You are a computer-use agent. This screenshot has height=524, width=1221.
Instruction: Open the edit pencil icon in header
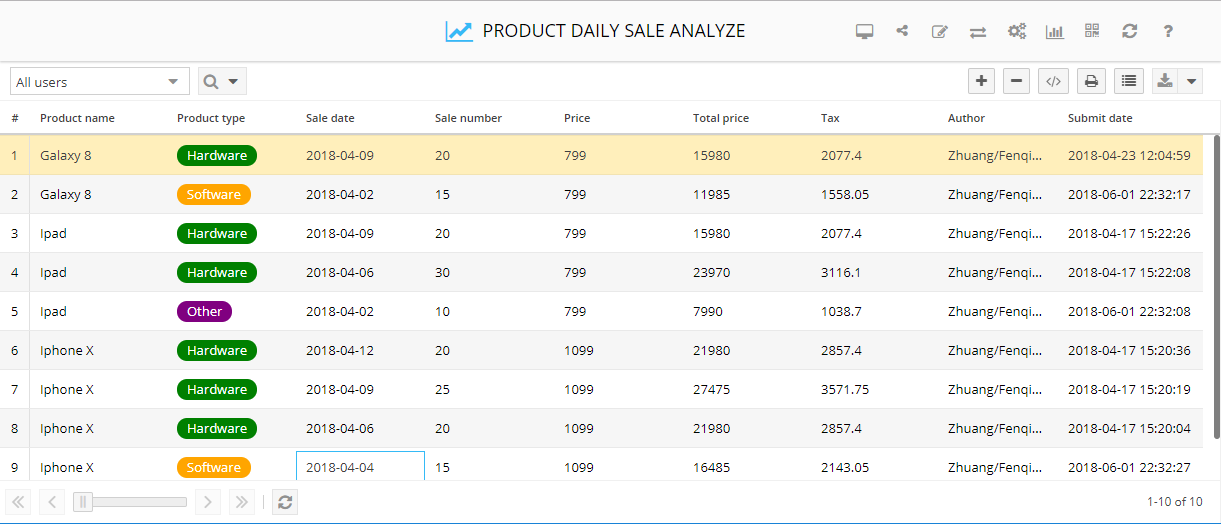940,31
